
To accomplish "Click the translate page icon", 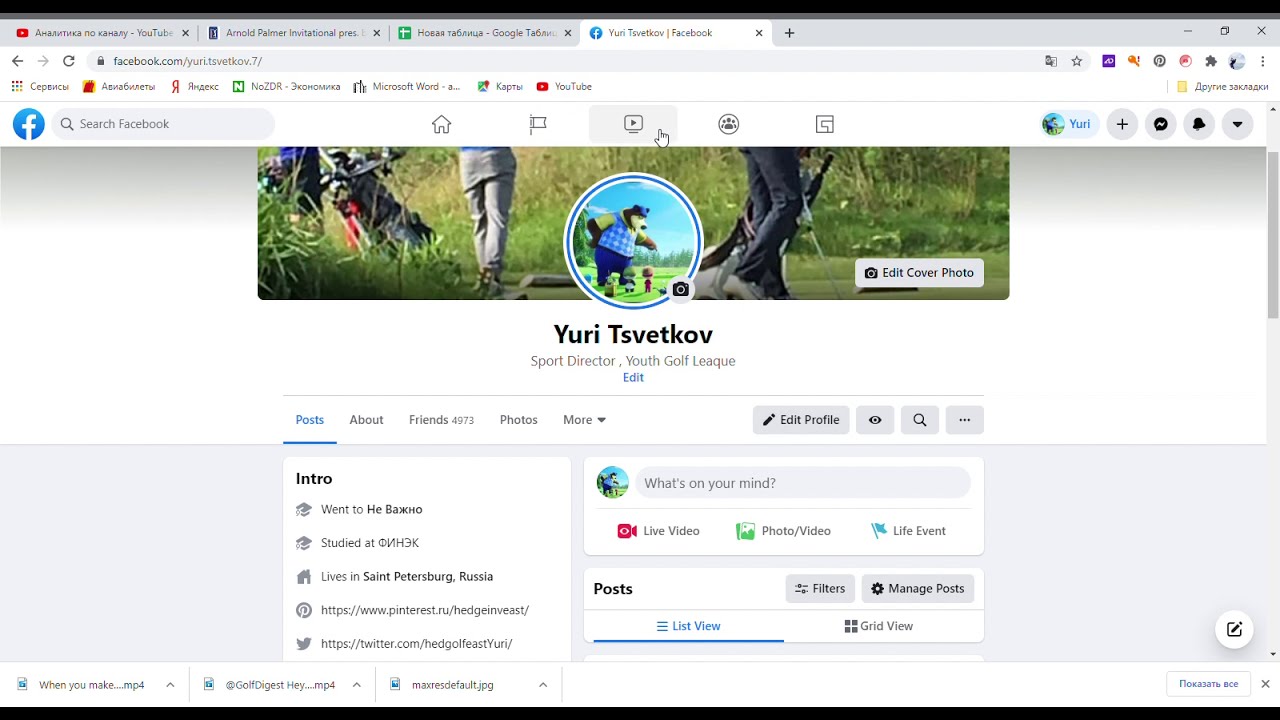I will tap(1051, 61).
